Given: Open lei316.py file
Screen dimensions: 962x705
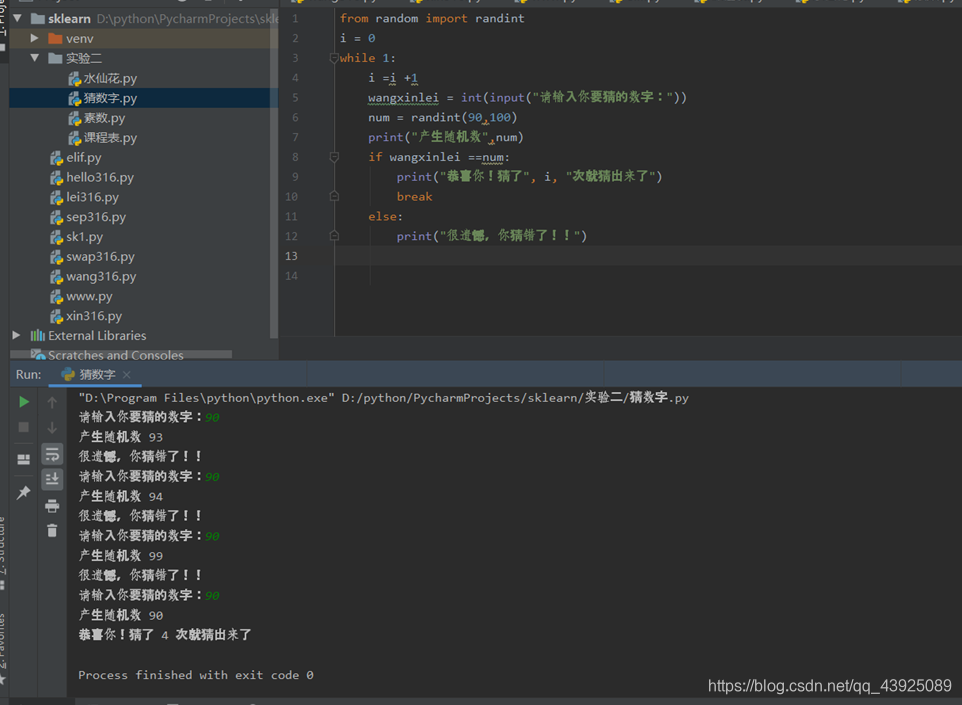Looking at the screenshot, I should point(92,197).
